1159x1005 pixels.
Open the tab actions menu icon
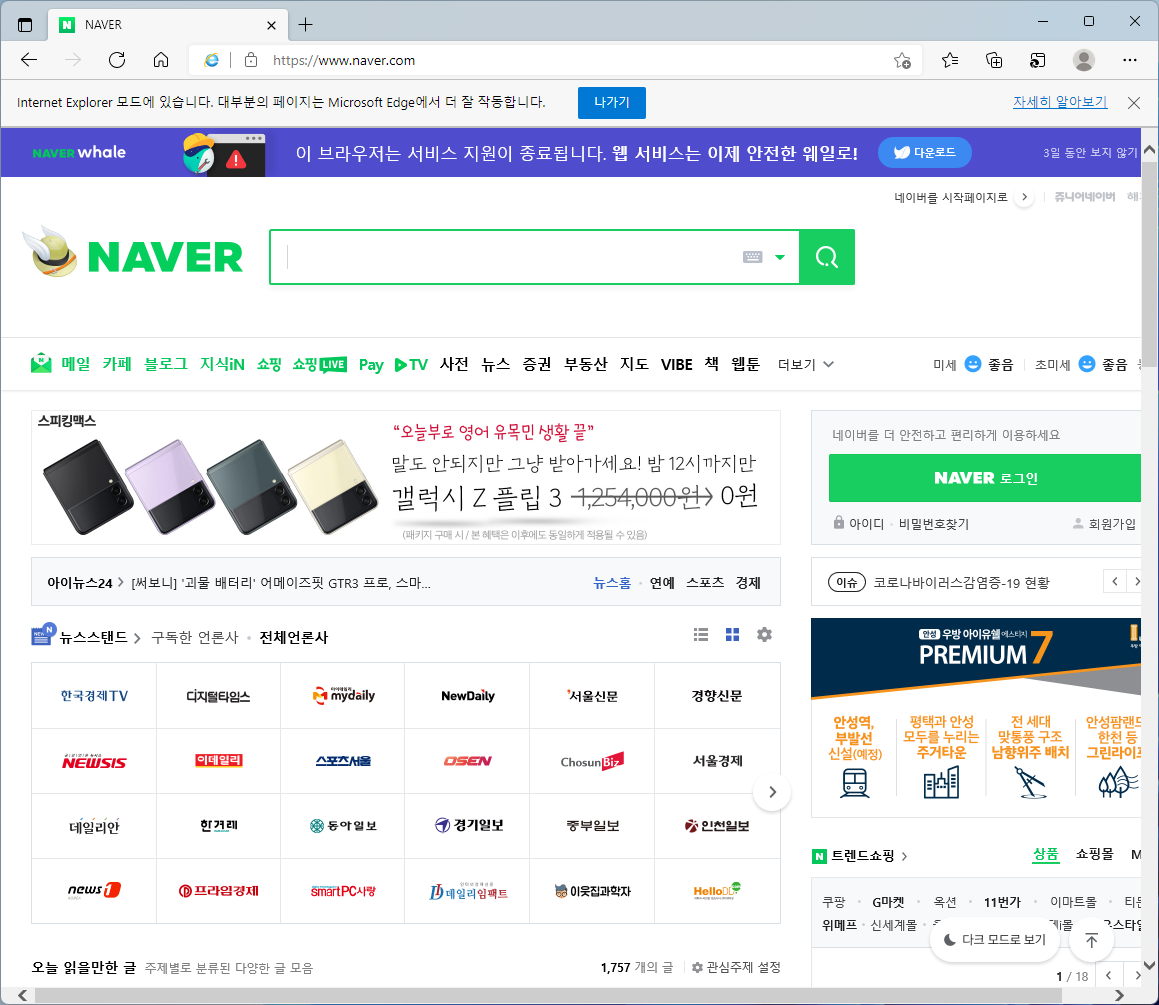(x=24, y=24)
